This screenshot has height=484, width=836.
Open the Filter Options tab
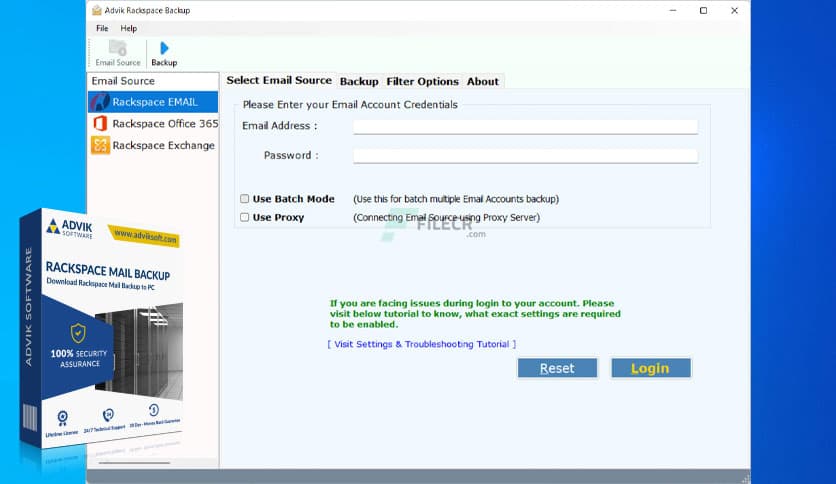click(422, 82)
